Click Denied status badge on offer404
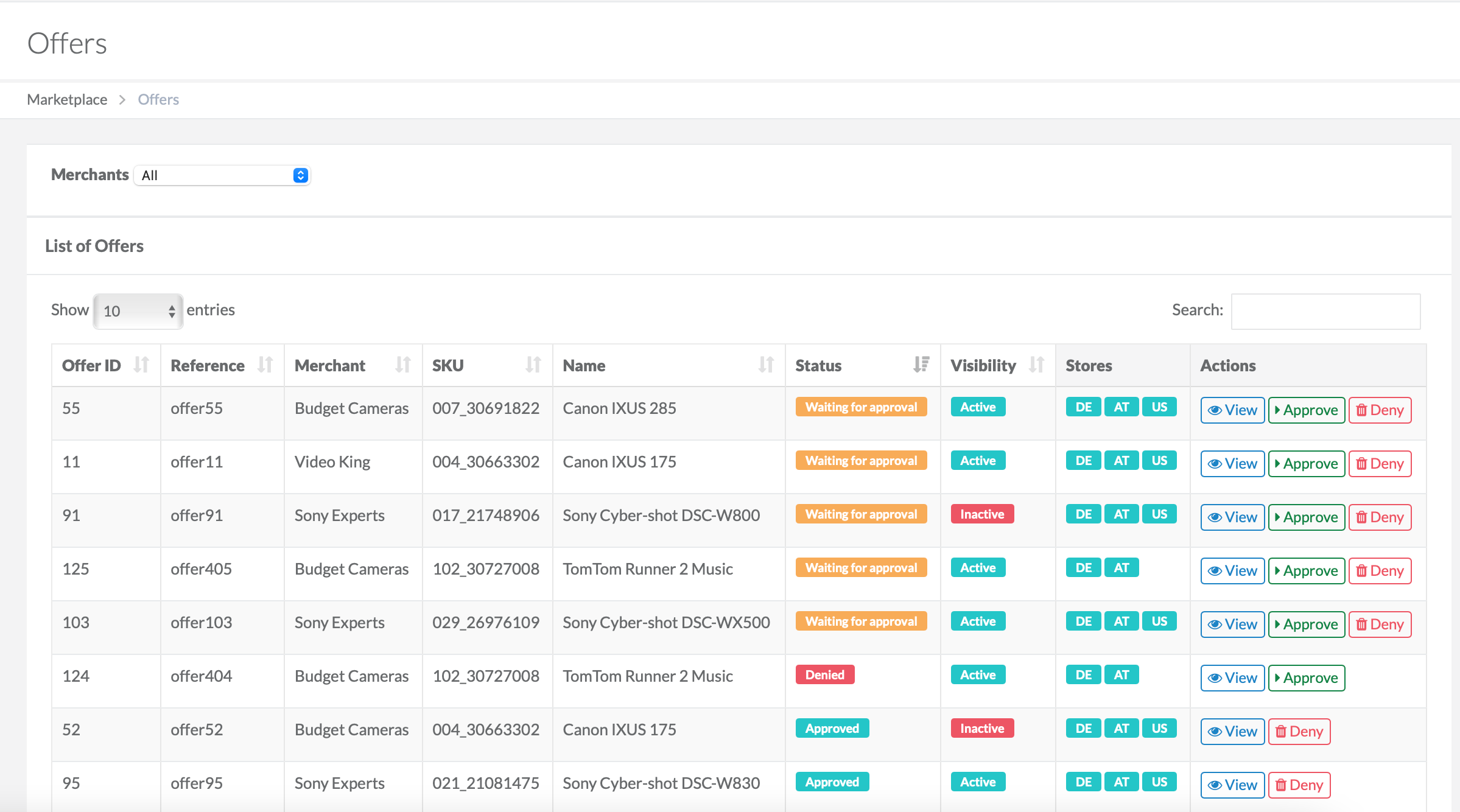The width and height of the screenshot is (1460, 812). (x=825, y=674)
